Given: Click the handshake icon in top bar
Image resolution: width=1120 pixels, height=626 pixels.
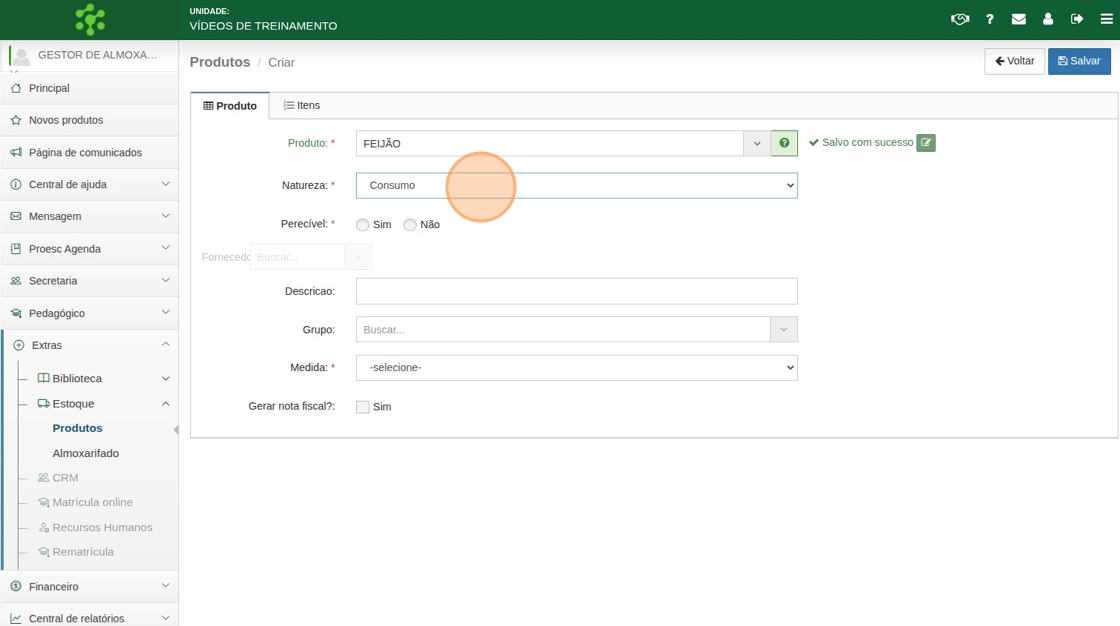Looking at the screenshot, I should (x=960, y=19).
